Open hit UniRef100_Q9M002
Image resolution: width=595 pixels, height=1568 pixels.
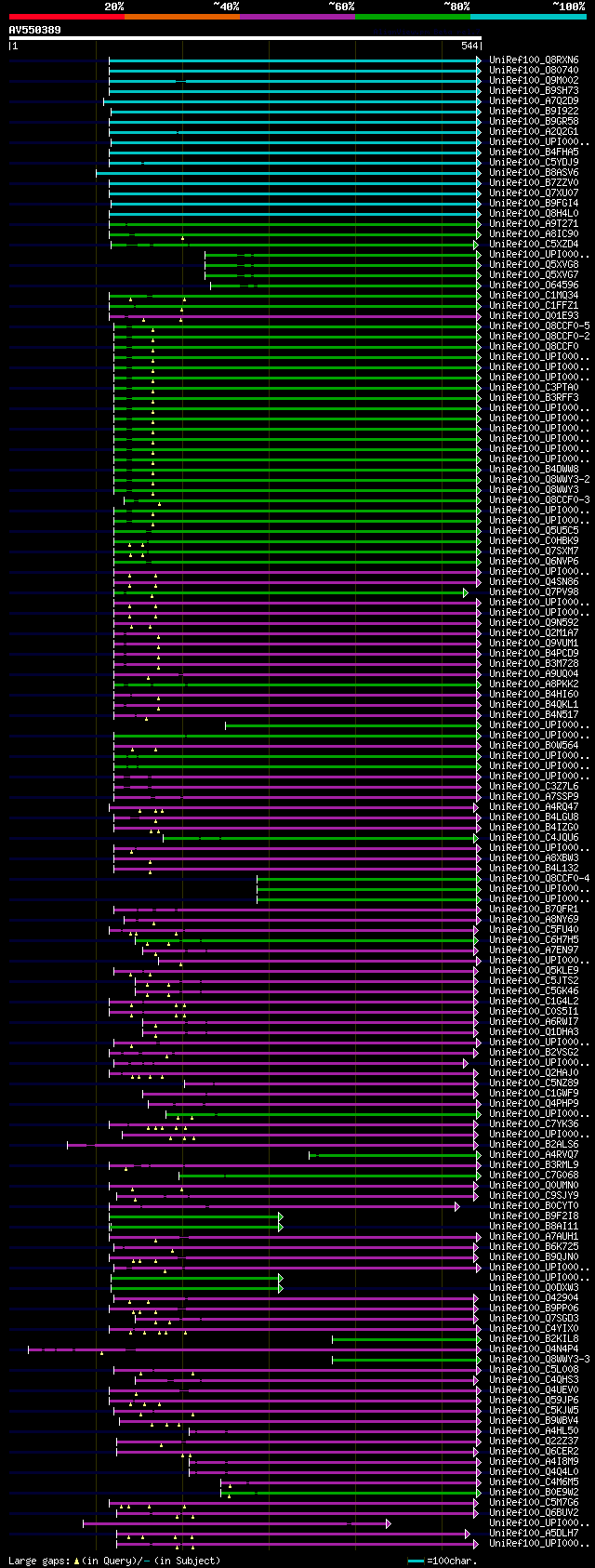[534, 80]
